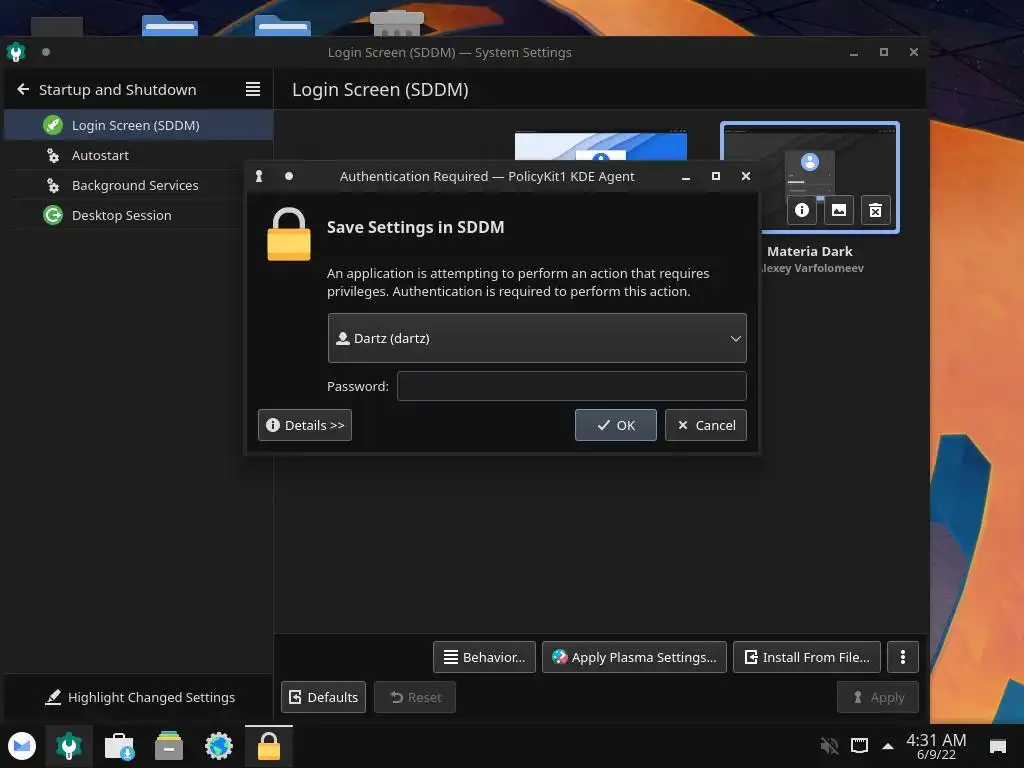Click the Materia Dark background image icon
Screen dimensions: 1024x768
839,210
